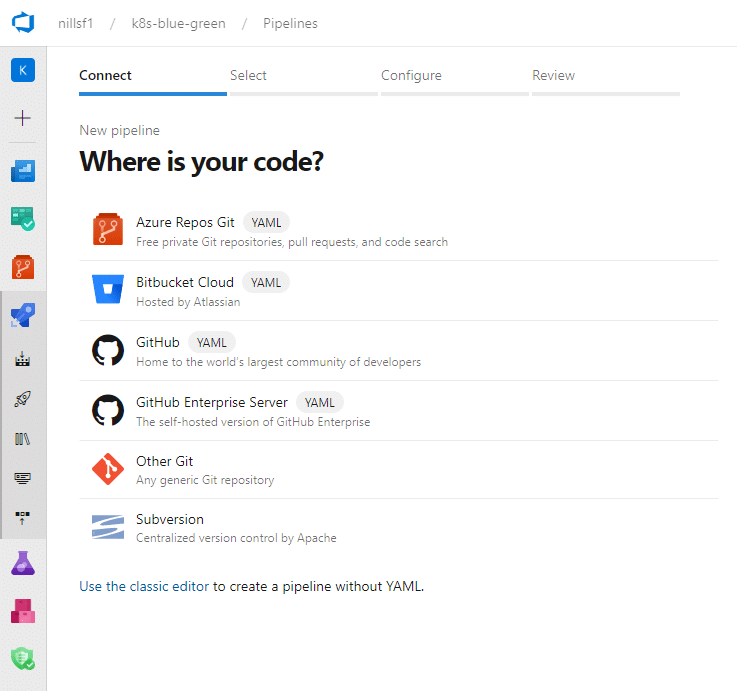
Task: Click 'Any generic Git repository' text
Action: 205,480
